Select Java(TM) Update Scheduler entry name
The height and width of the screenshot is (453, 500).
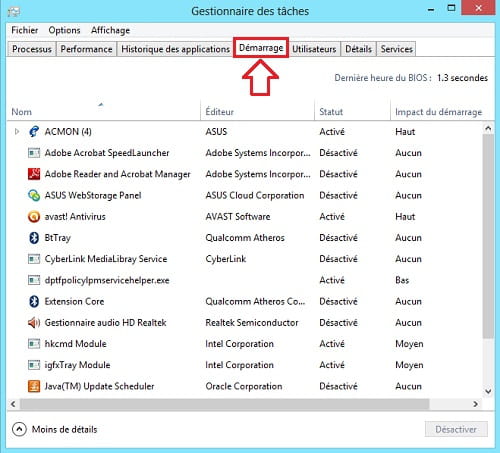click(99, 386)
